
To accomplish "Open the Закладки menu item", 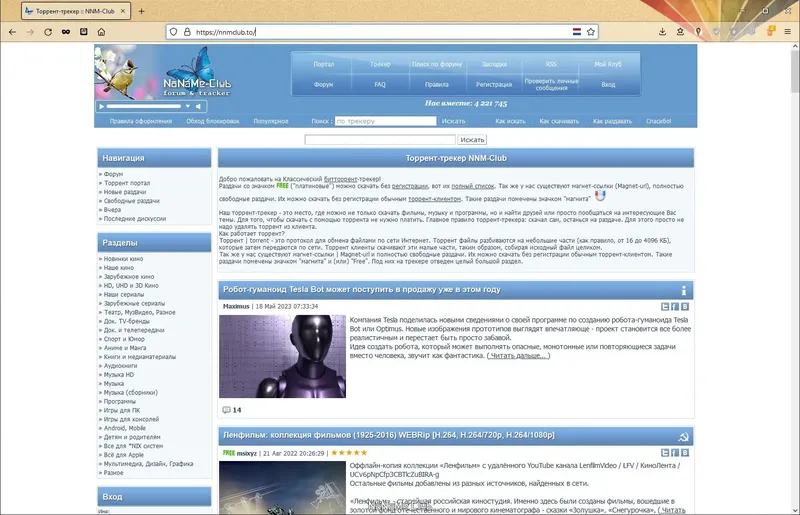I will coord(494,64).
